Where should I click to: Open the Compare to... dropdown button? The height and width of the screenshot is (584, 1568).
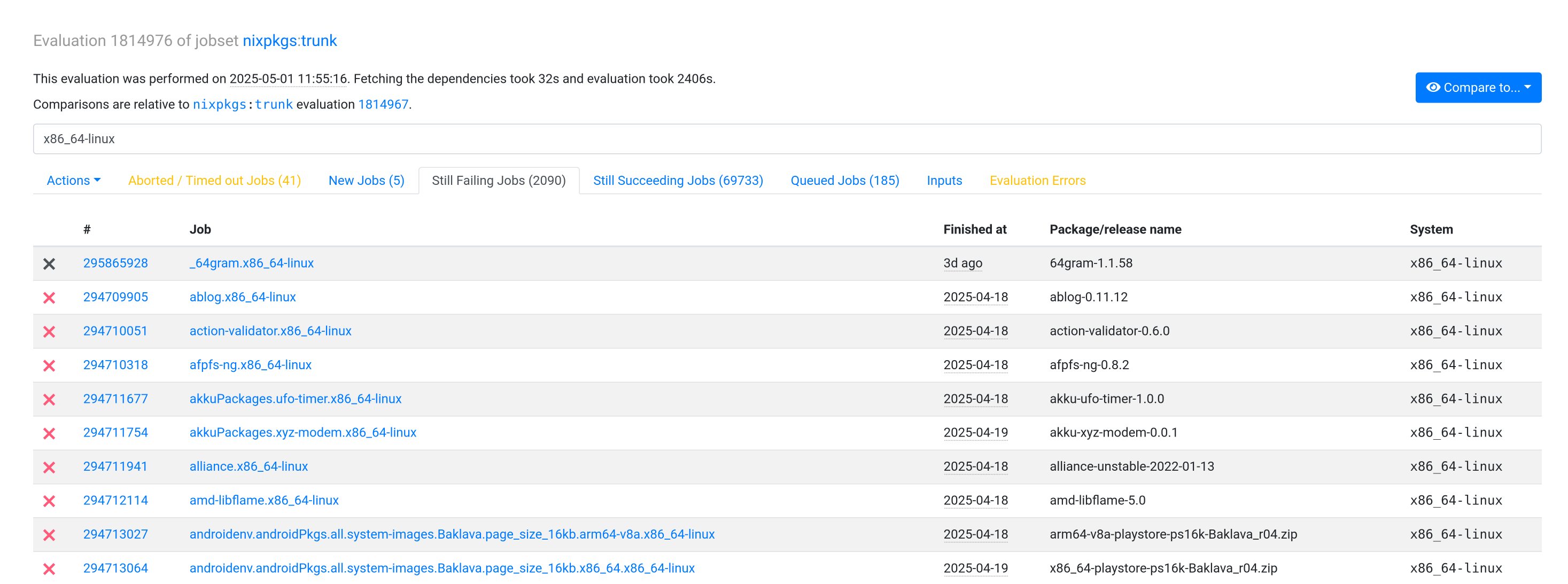1478,88
